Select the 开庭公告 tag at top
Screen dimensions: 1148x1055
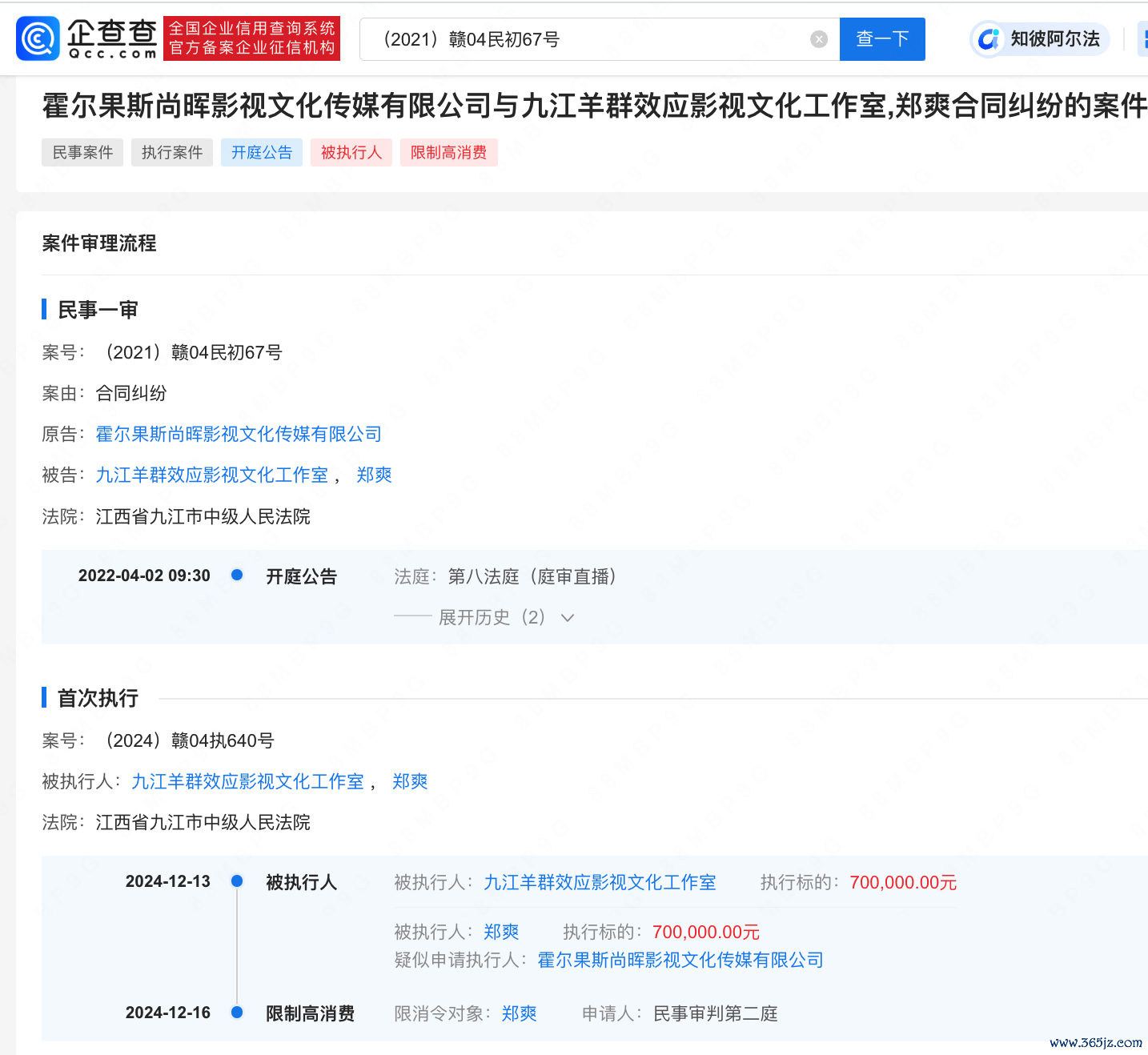click(x=262, y=152)
